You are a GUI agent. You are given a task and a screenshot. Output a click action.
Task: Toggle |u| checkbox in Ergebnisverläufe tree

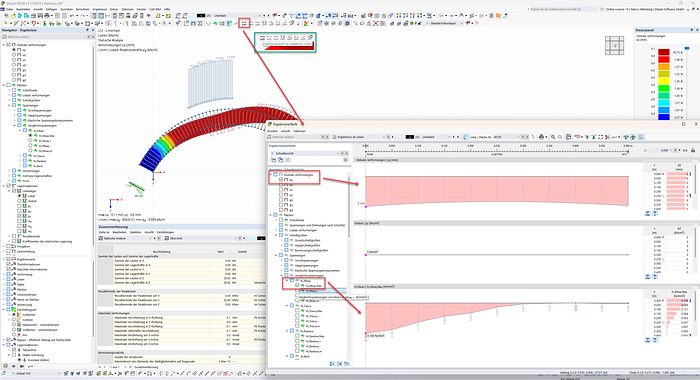[281, 180]
